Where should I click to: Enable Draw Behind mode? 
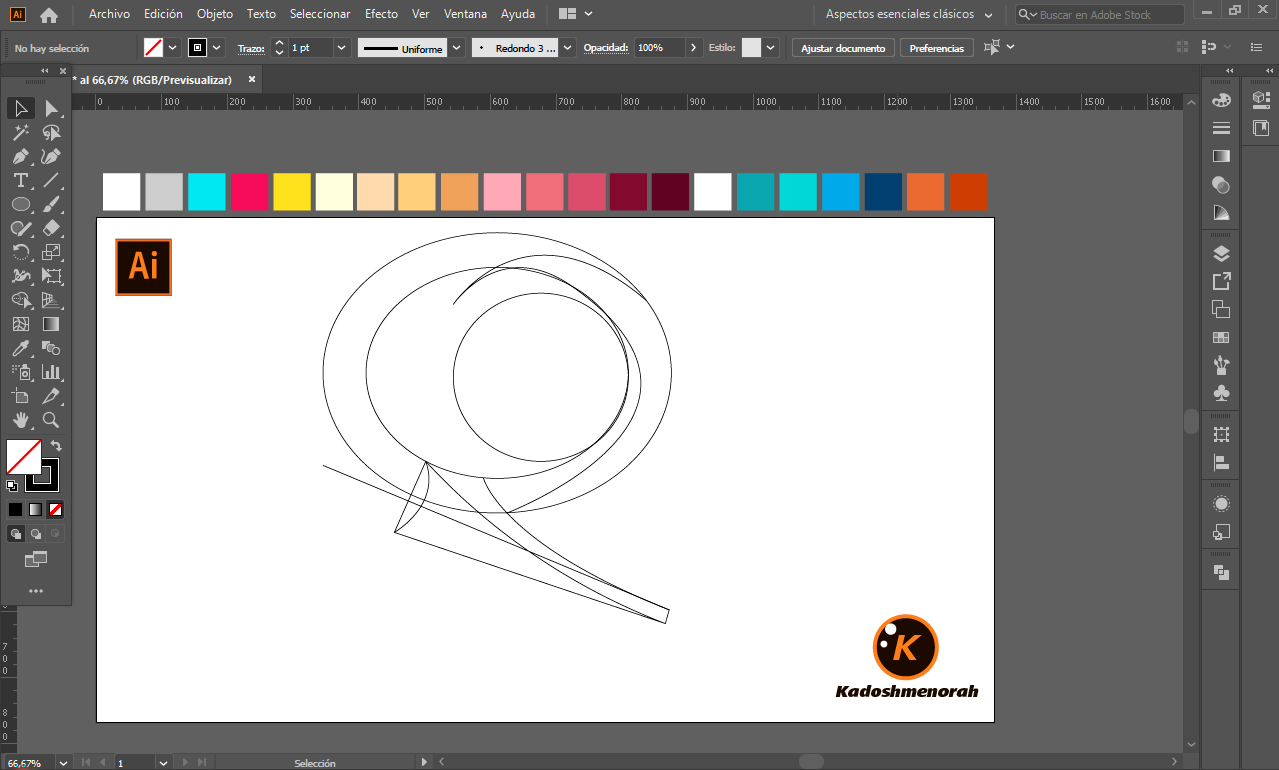click(35, 534)
